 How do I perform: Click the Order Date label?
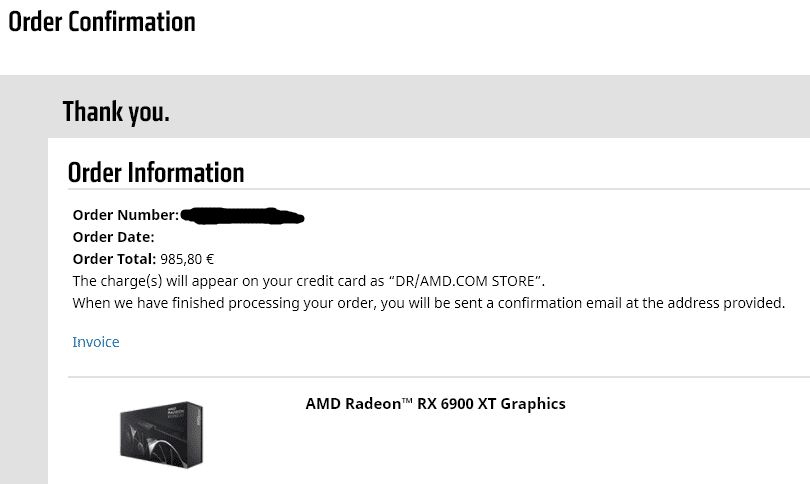[114, 237]
